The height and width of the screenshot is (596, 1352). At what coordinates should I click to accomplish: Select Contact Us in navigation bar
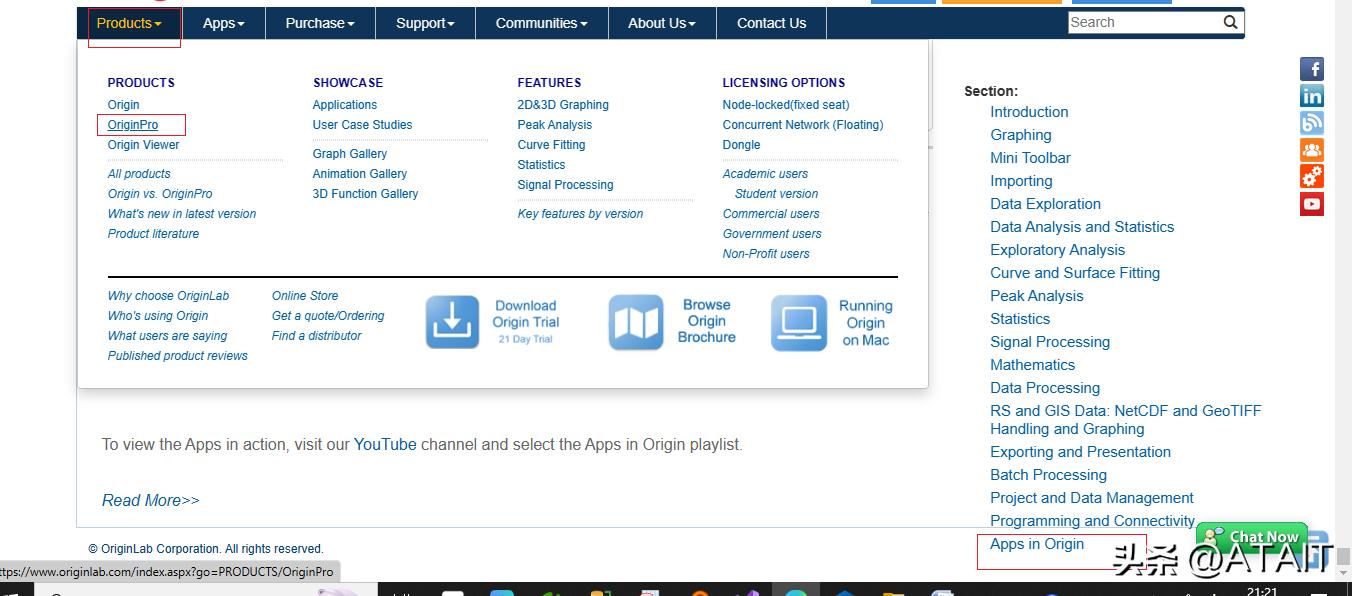point(771,23)
